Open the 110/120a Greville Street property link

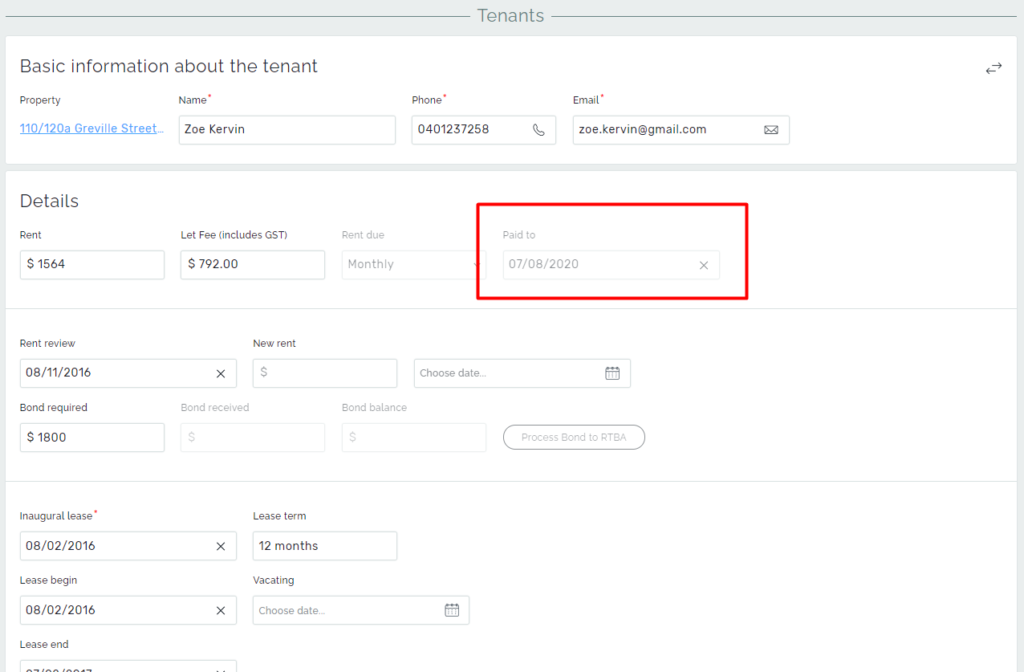pos(91,129)
